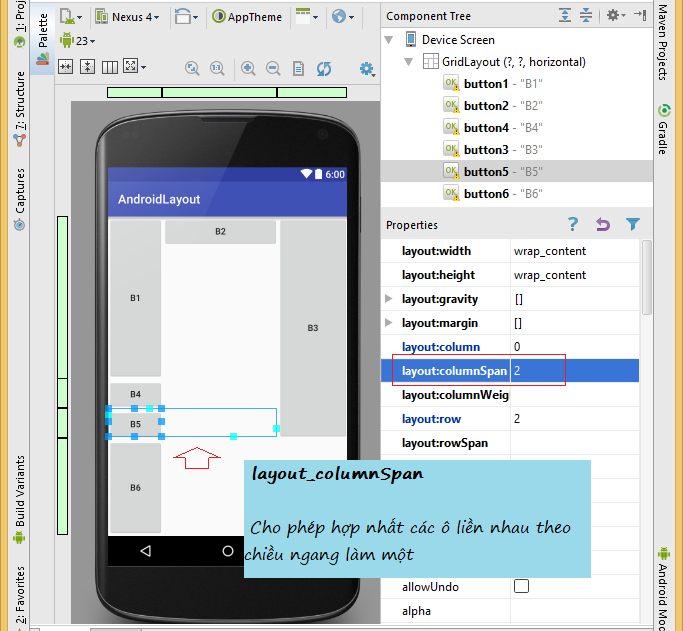The width and height of the screenshot is (683, 631).
Task: Click the zoom out magnifier icon
Action: 273,68
